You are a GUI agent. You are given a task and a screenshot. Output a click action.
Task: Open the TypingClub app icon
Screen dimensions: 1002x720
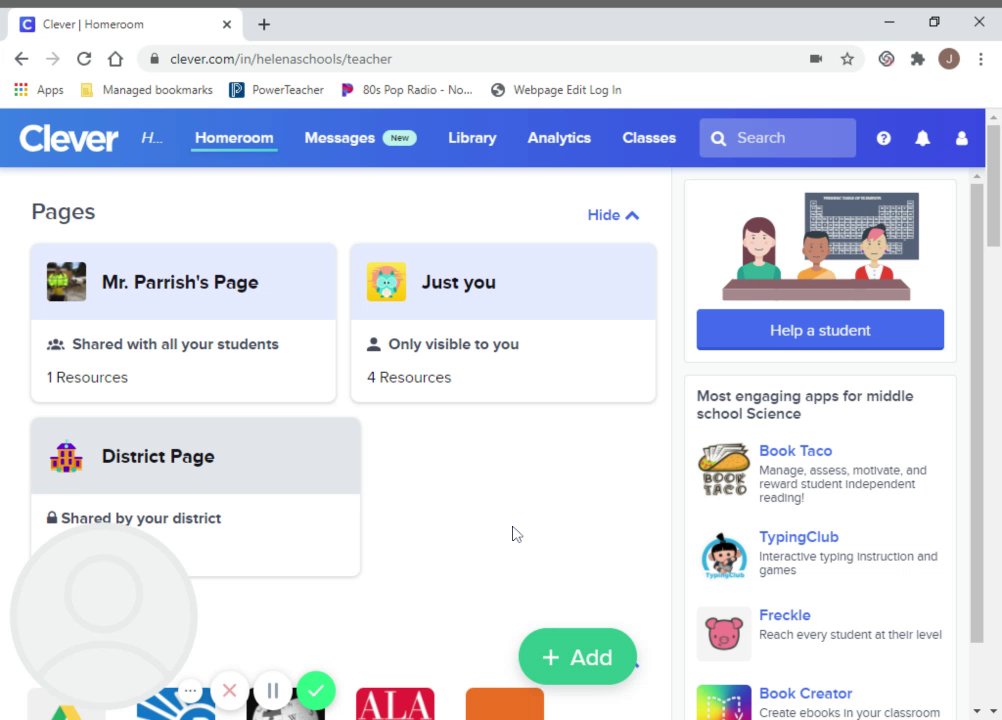point(723,555)
